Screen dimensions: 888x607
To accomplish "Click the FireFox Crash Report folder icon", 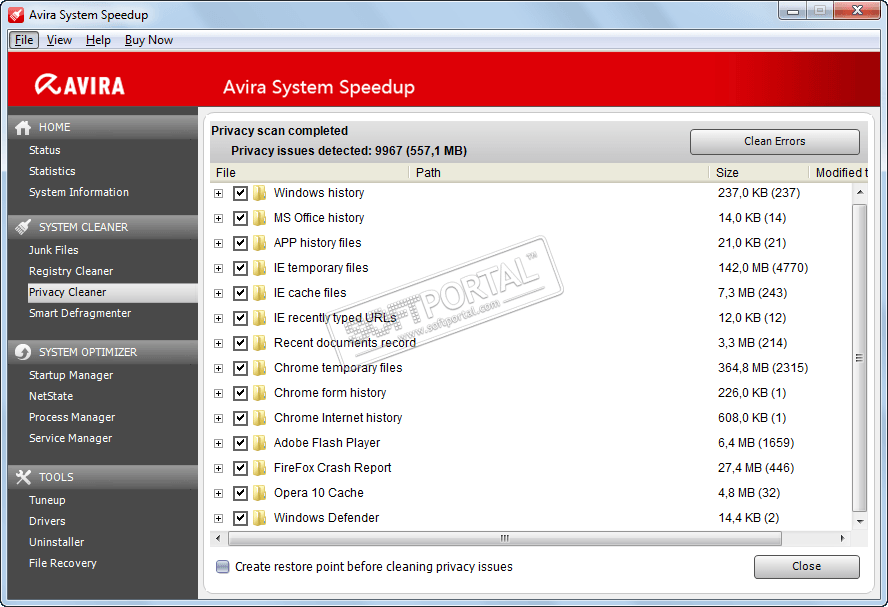I will pos(259,468).
